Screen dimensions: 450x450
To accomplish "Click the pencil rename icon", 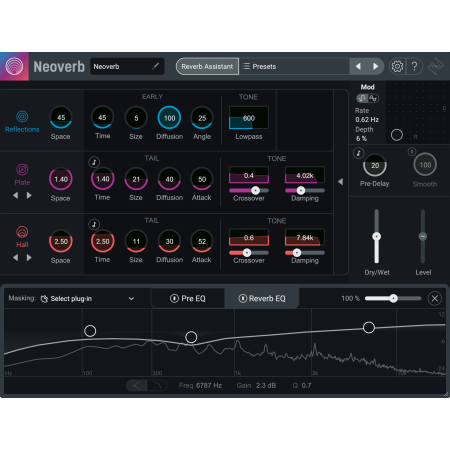I will (x=155, y=66).
